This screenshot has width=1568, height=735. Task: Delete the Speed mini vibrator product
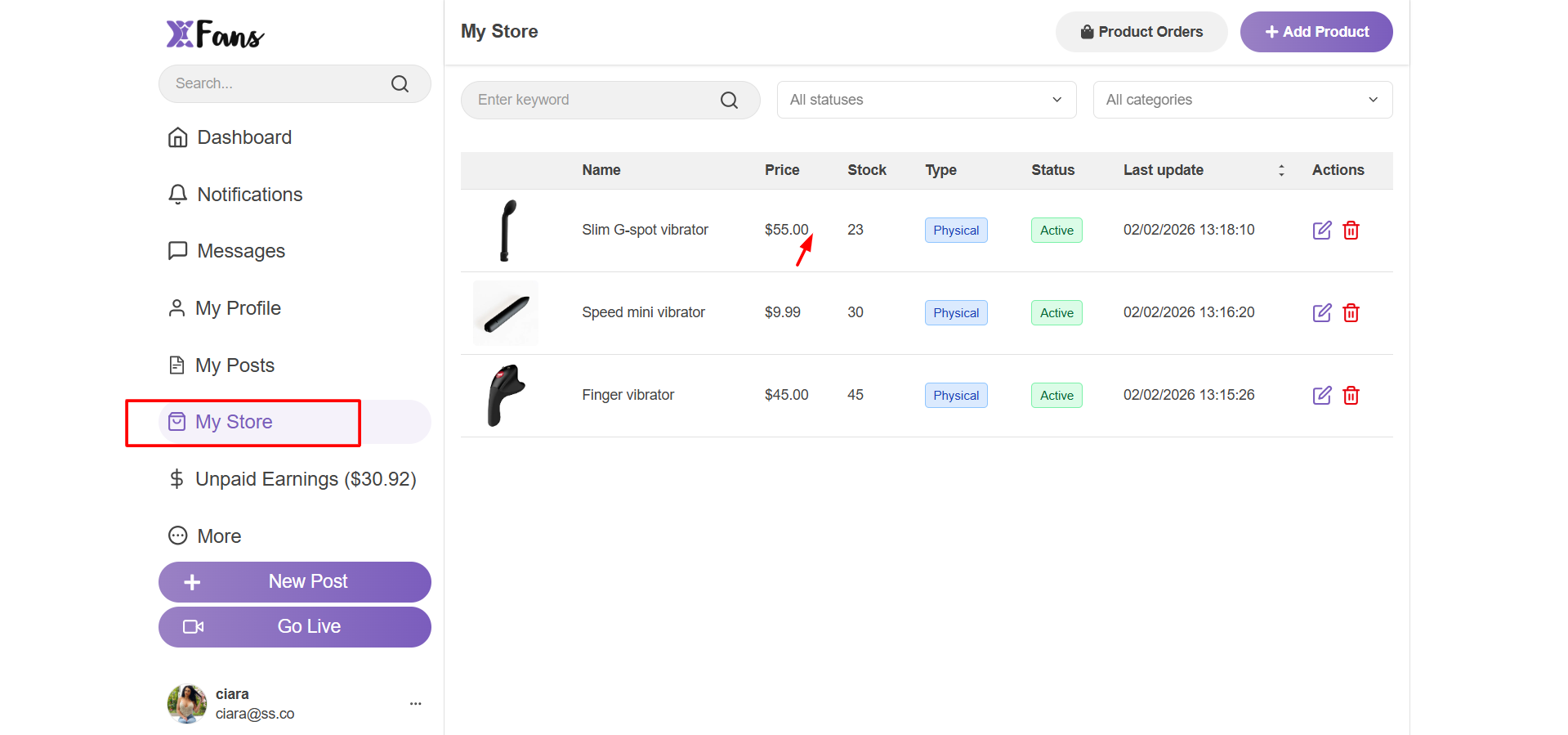click(1351, 313)
